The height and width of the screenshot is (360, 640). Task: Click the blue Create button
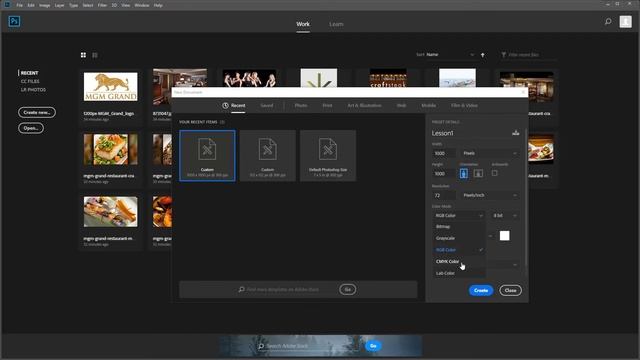click(481, 290)
